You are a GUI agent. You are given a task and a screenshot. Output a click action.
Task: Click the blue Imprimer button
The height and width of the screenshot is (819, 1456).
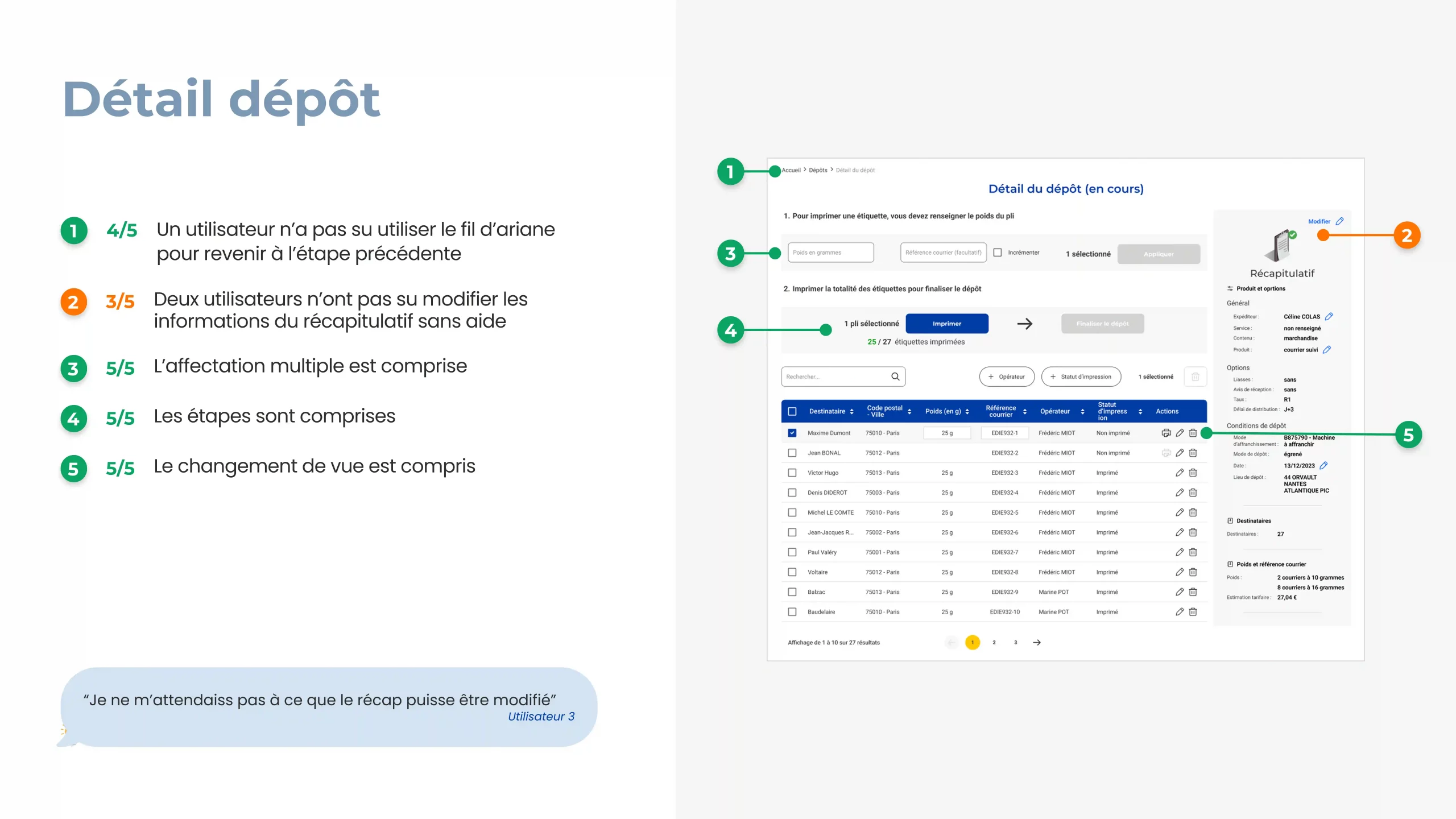[x=947, y=324]
